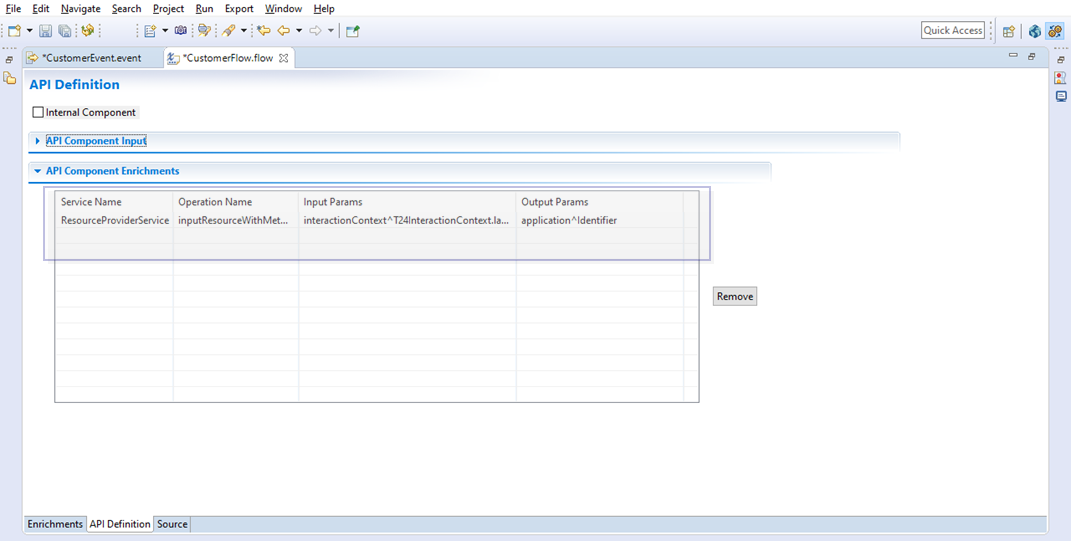The height and width of the screenshot is (541, 1071).
Task: Enable the Internal Component checkbox
Action: (38, 113)
